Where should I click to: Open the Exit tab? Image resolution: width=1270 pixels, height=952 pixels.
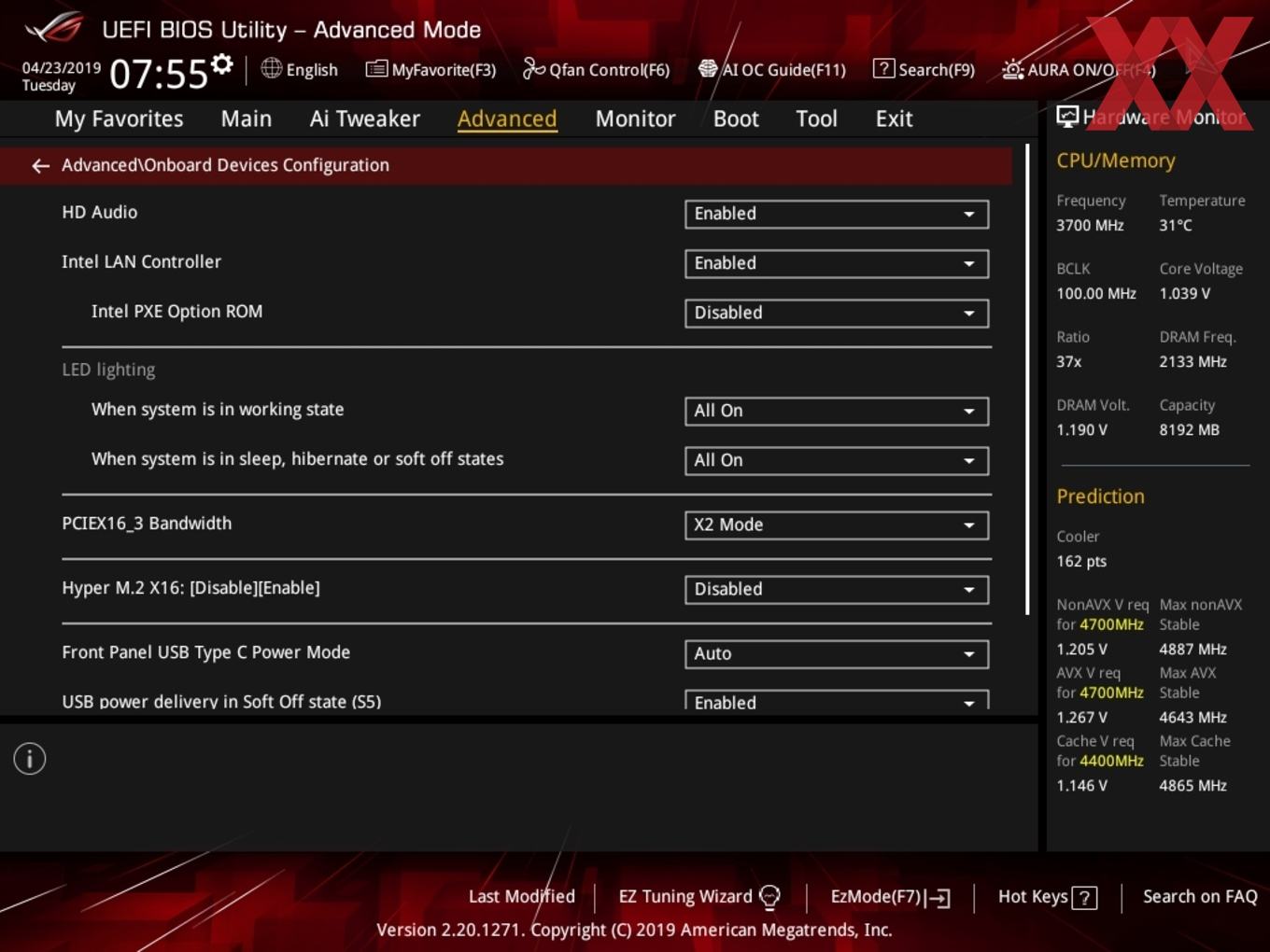pos(894,119)
